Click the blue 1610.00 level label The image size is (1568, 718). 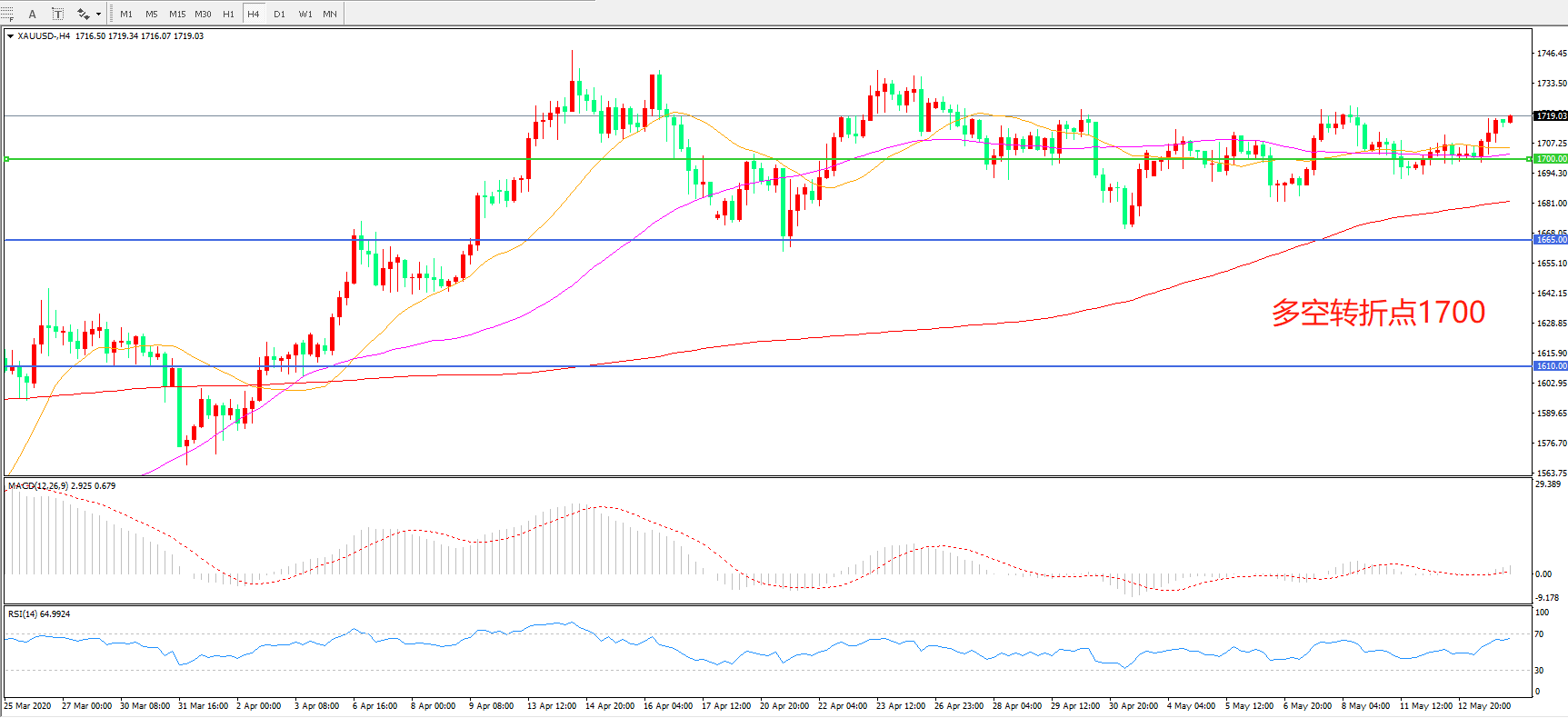pyautogui.click(x=1551, y=366)
